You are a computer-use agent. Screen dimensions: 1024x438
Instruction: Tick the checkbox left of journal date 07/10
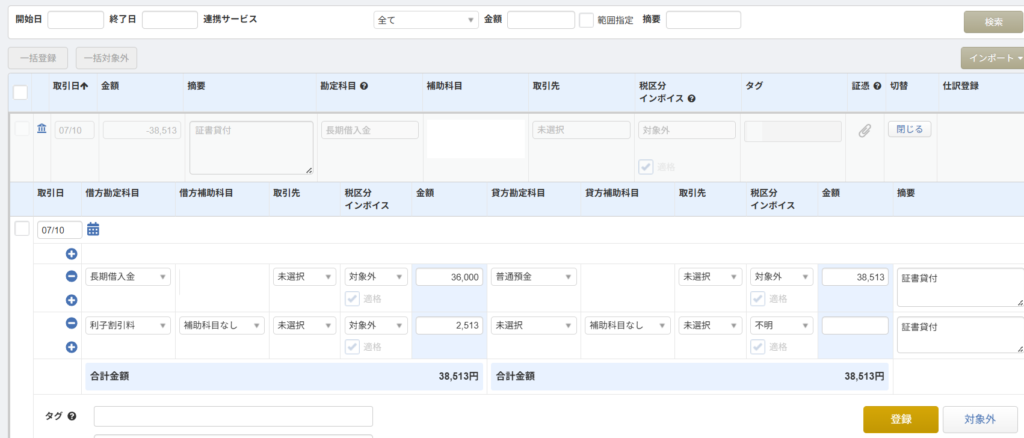pyautogui.click(x=22, y=229)
